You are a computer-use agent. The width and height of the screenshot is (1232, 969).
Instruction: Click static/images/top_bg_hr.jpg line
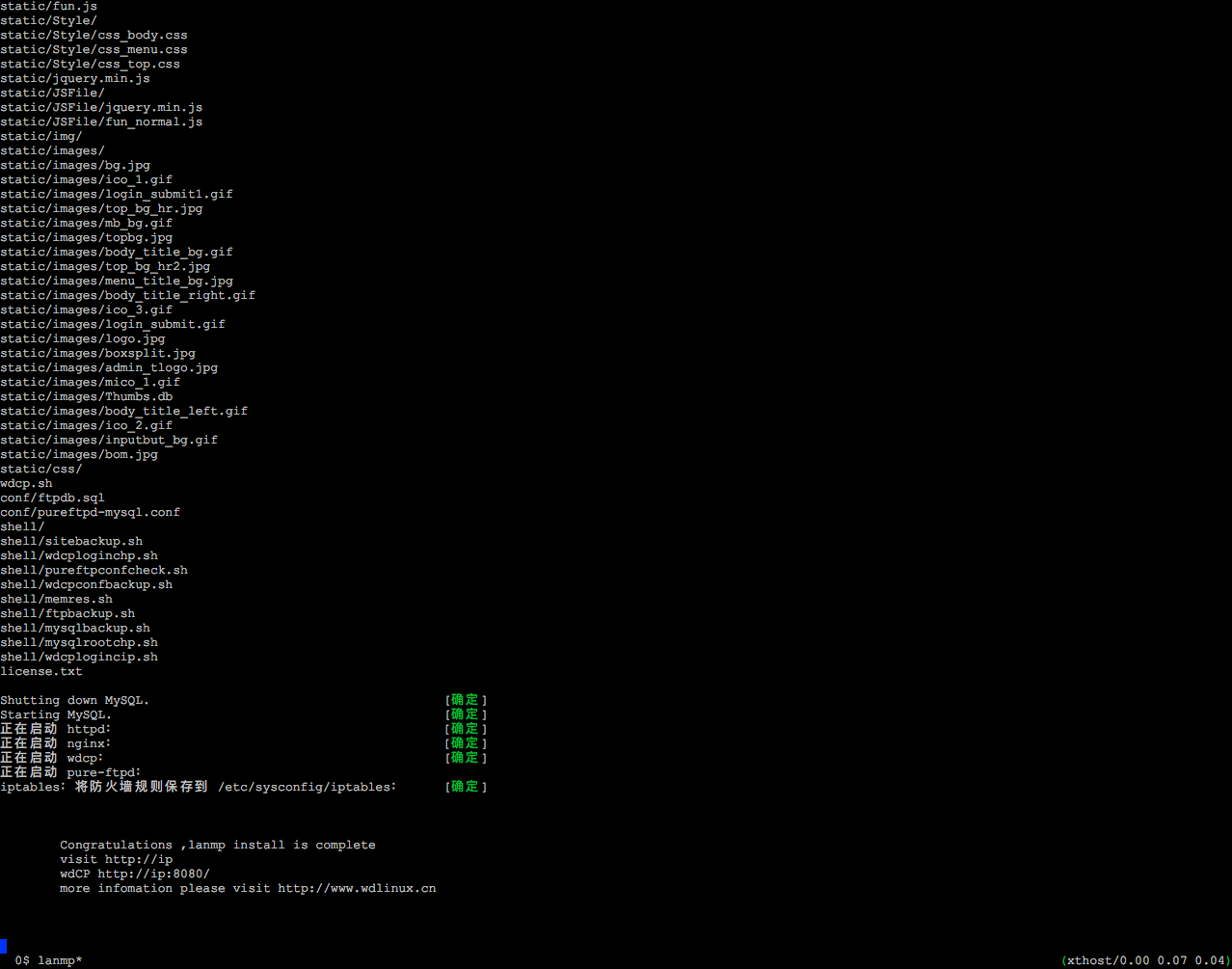pyautogui.click(x=101, y=208)
